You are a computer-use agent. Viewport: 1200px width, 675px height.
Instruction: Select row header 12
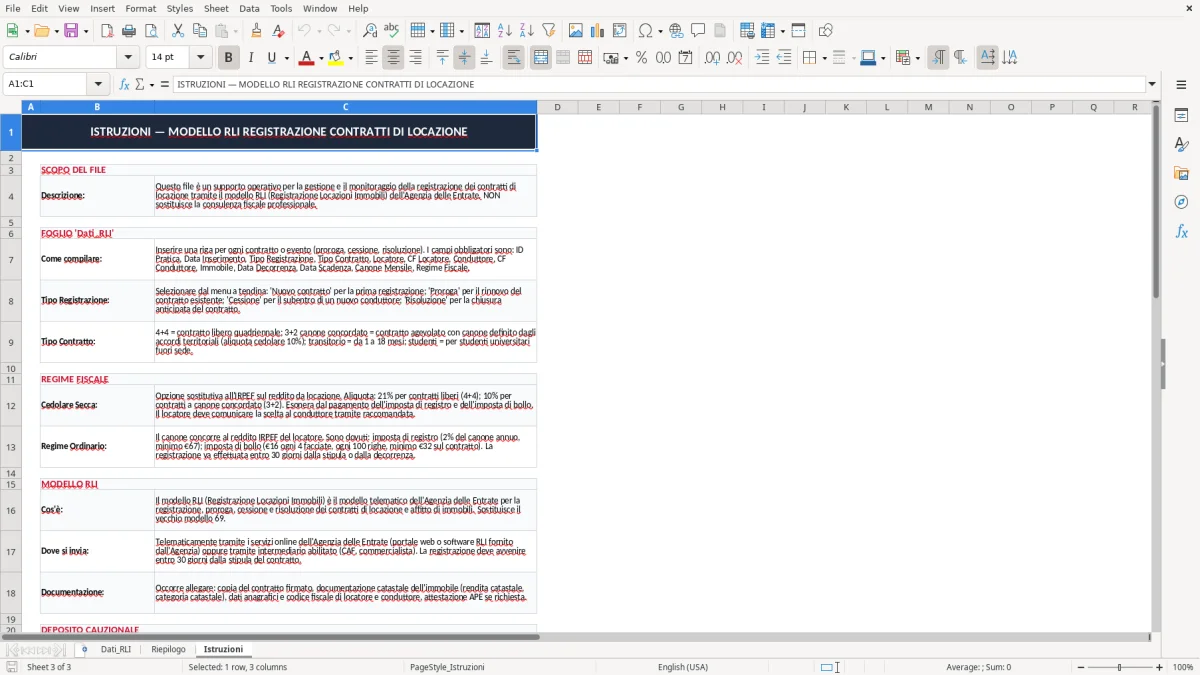11,405
